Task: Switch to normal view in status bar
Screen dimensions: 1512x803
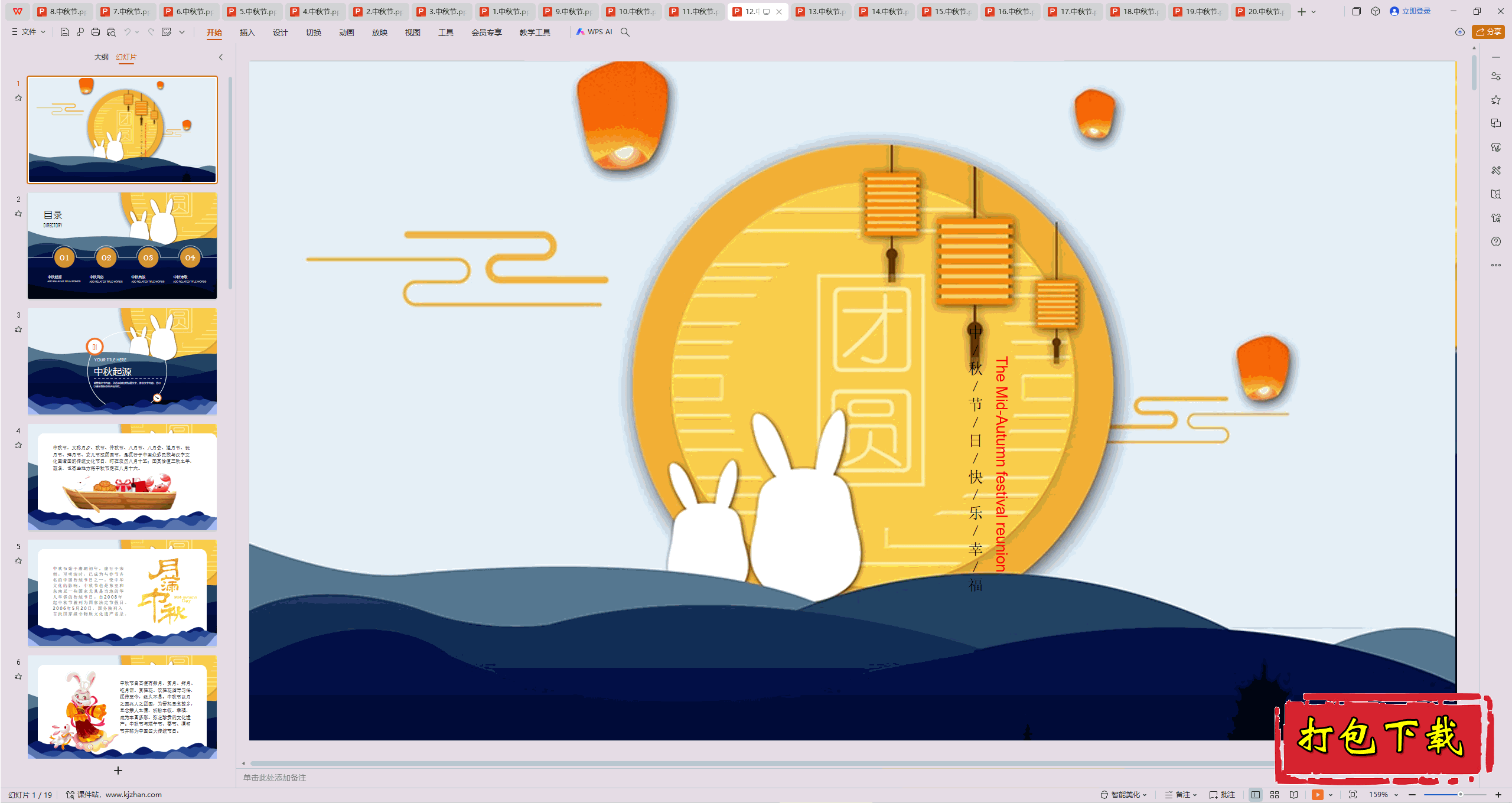Action: [x=1256, y=795]
